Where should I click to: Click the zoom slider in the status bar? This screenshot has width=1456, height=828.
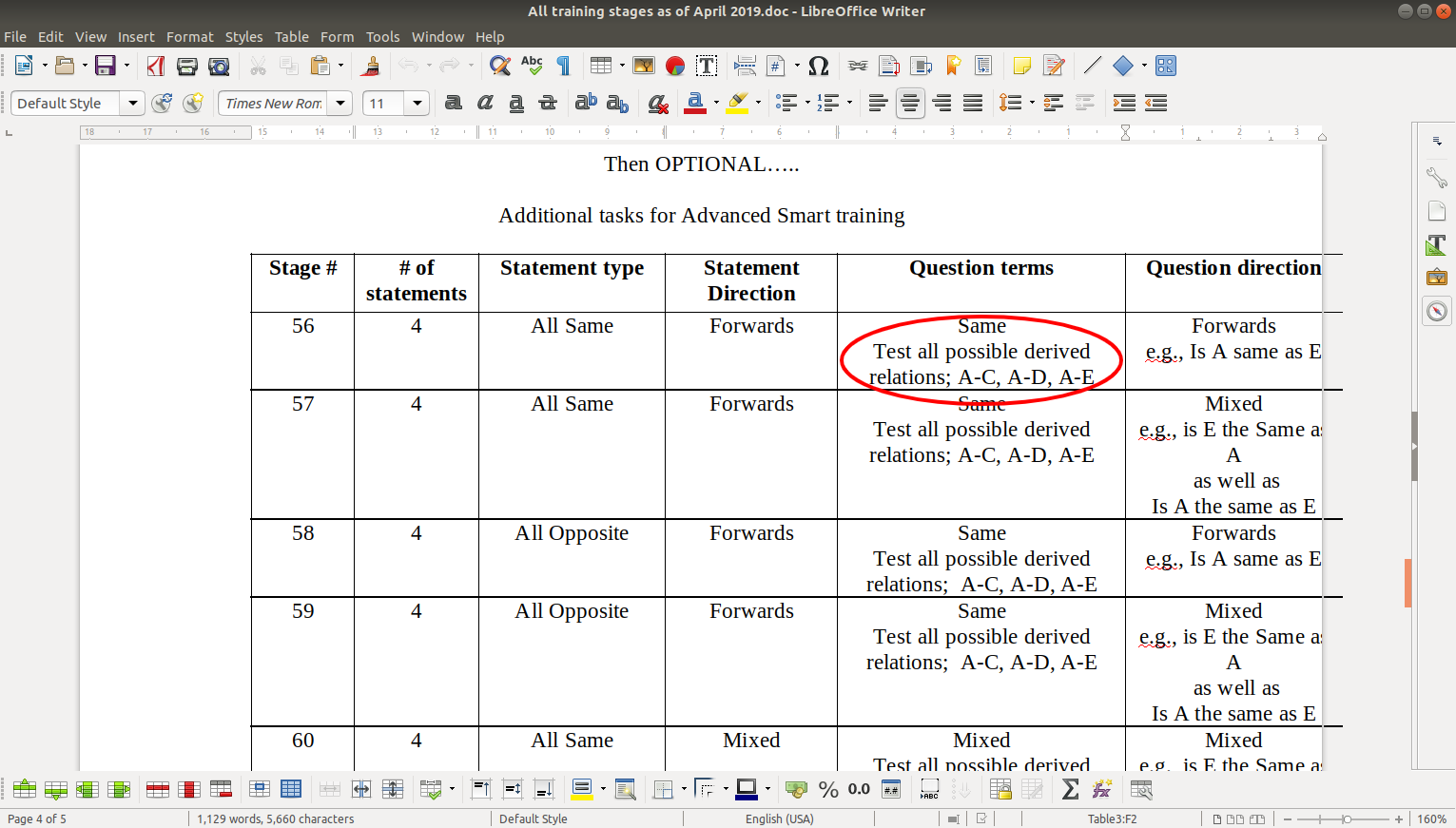pos(1346,818)
